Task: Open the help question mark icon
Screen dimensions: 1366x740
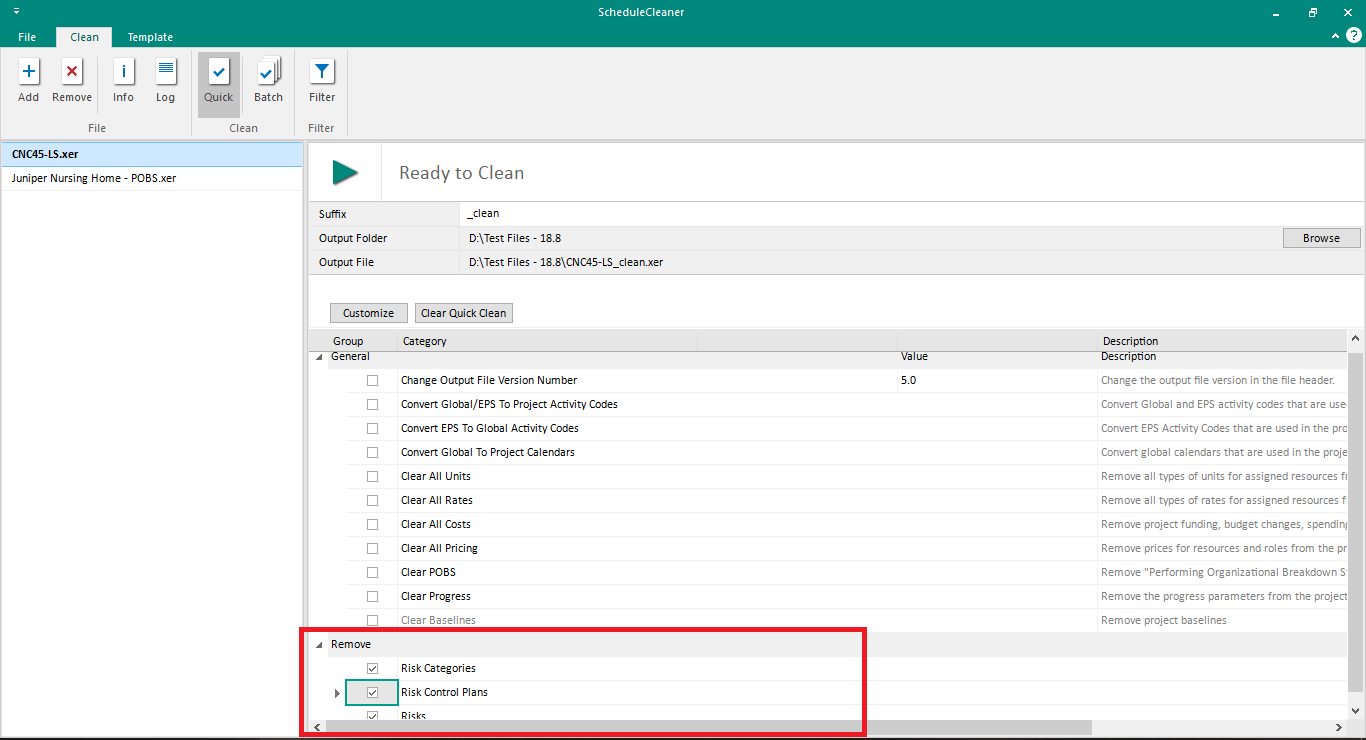Action: [x=1353, y=35]
